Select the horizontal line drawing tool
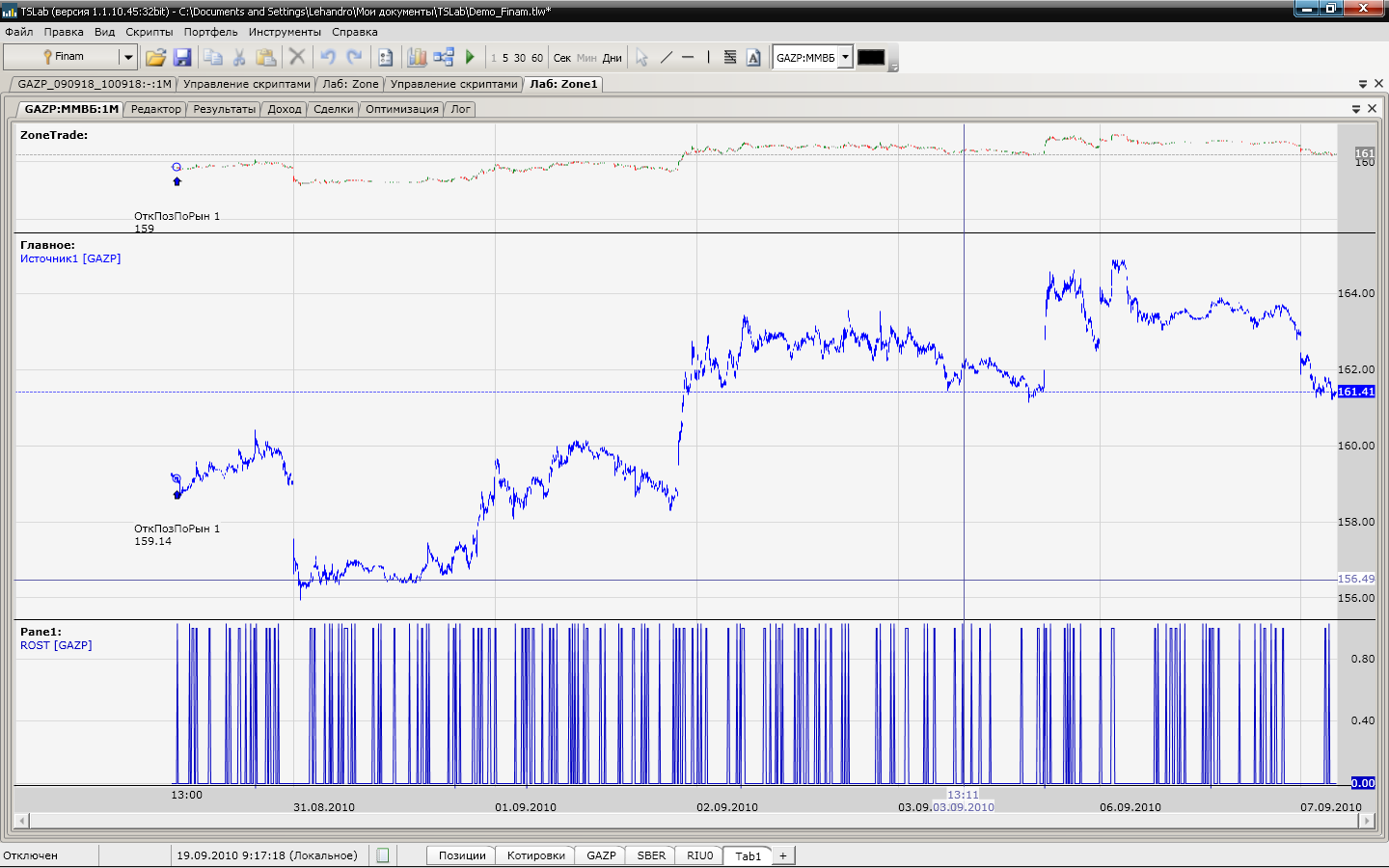This screenshot has height=868, width=1389. (688, 58)
